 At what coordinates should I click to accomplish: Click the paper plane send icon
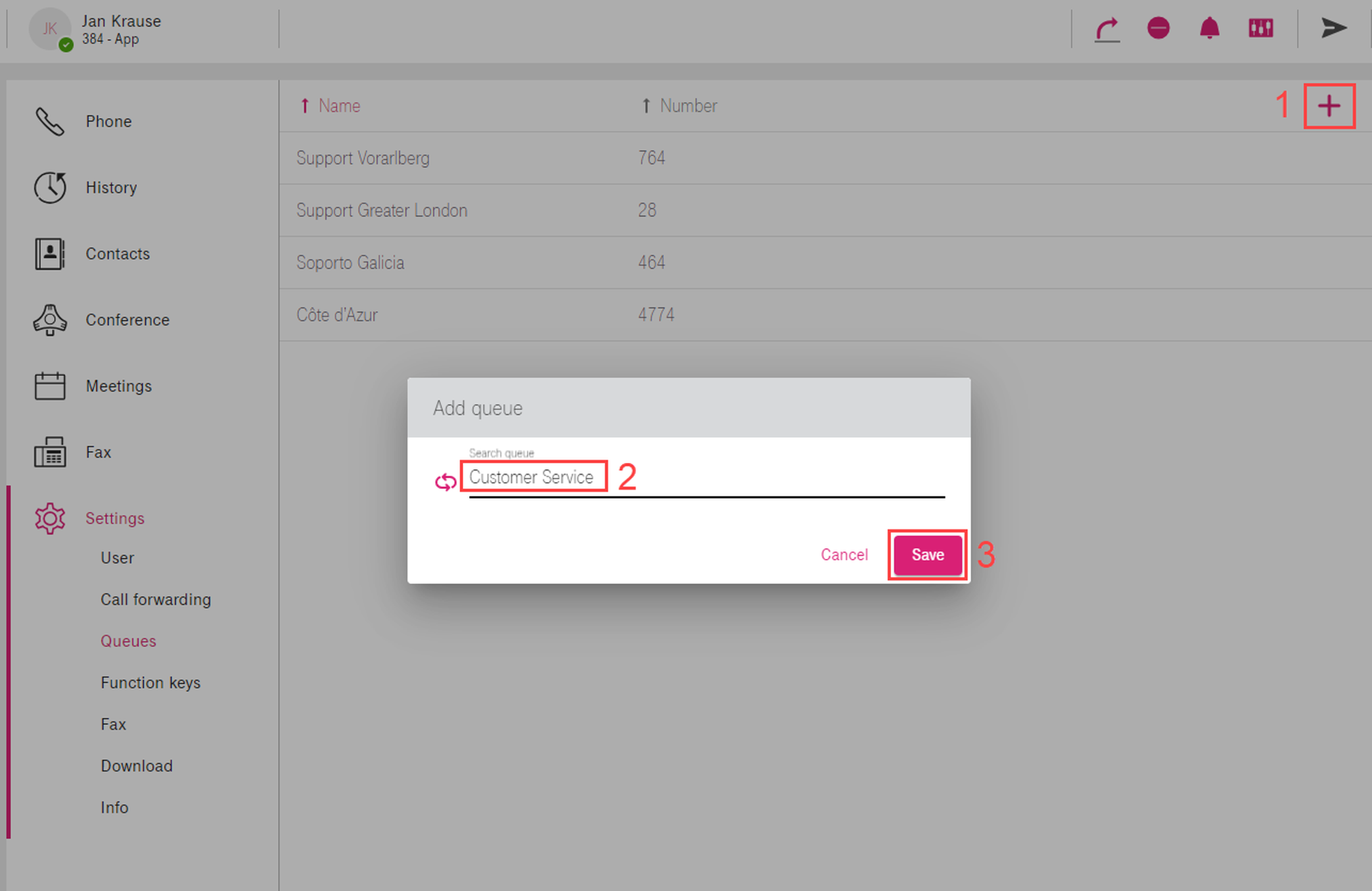[1334, 28]
